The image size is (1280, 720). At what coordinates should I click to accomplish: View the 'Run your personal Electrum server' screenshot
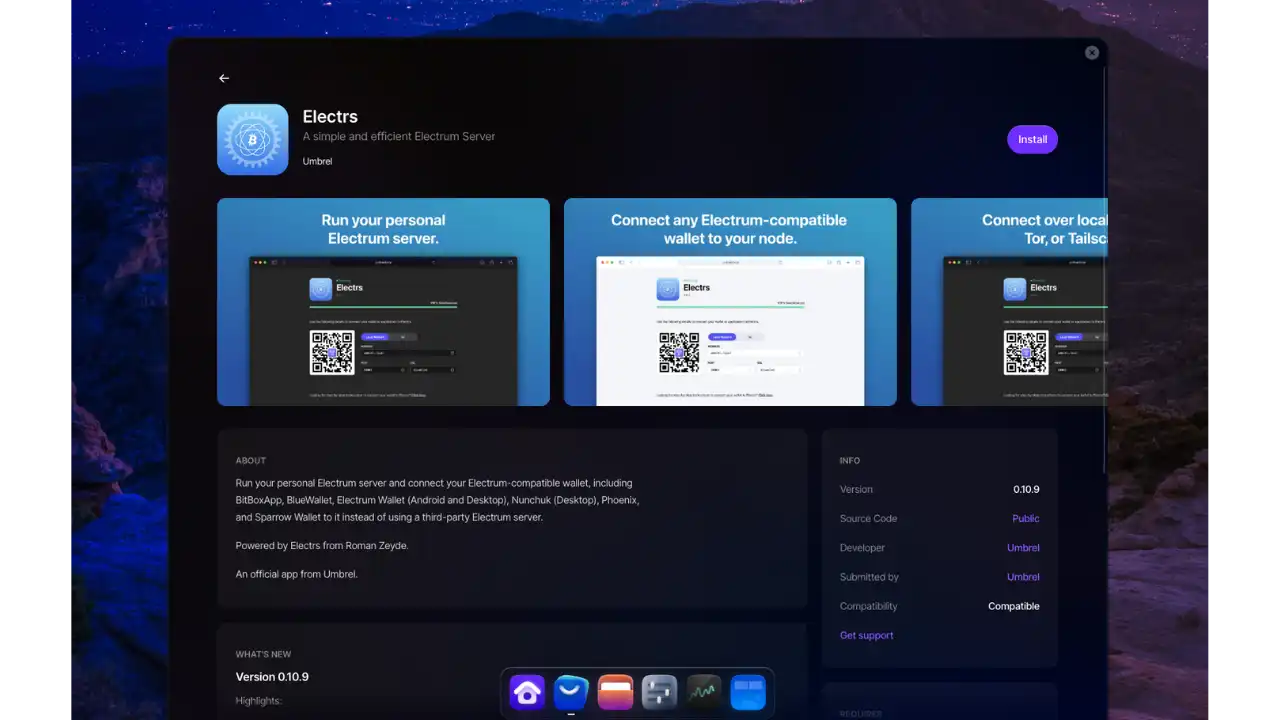(383, 302)
